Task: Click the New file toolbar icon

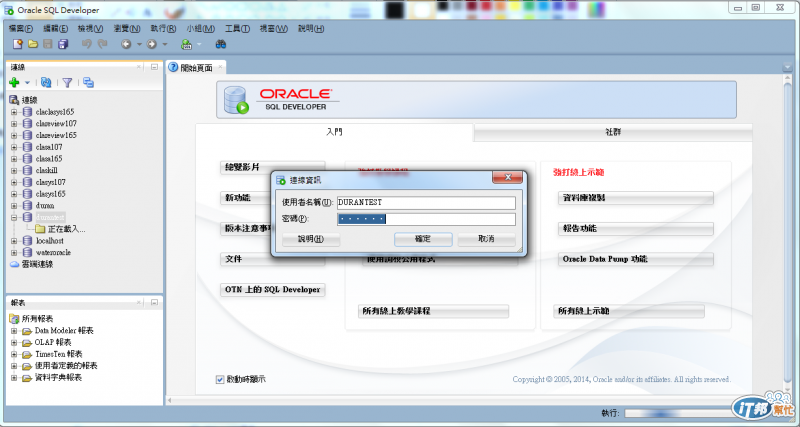Action: coord(18,44)
